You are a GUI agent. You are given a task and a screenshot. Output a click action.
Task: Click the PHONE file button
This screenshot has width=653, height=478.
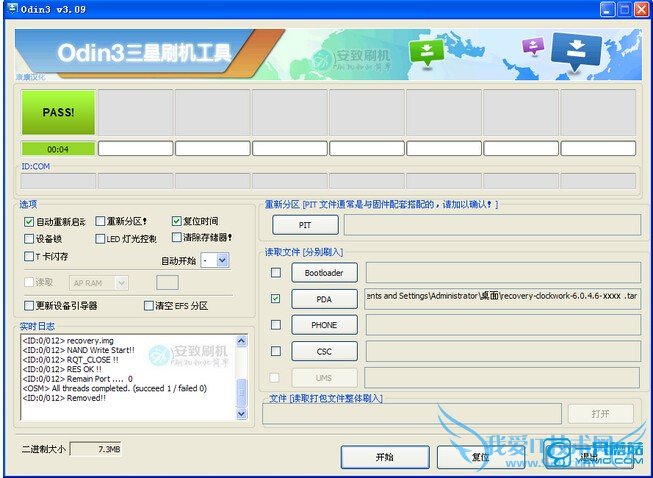(x=324, y=325)
